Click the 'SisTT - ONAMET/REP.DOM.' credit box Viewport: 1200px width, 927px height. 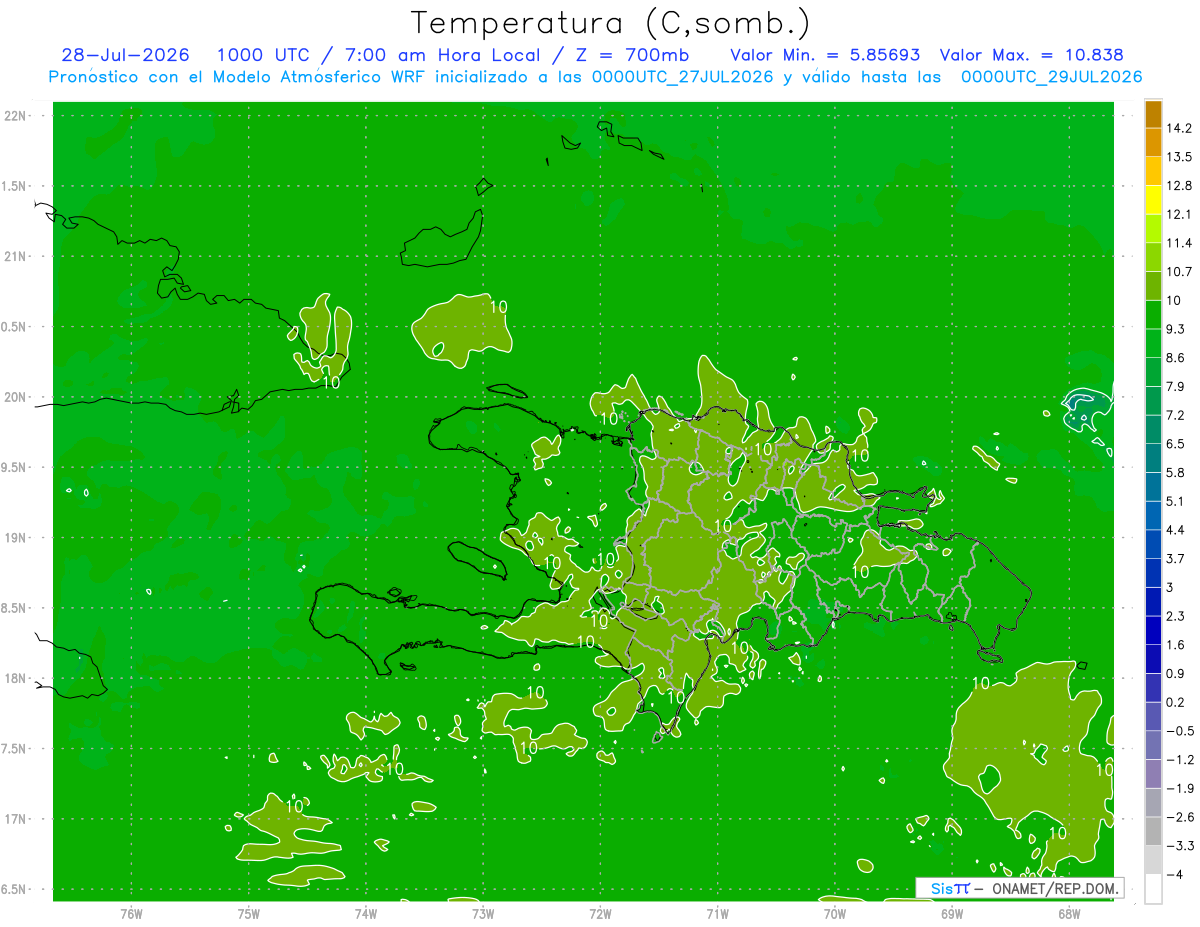point(1020,888)
